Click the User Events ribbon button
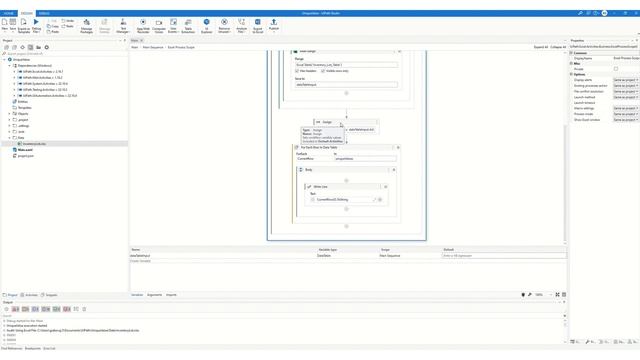This screenshot has height=360, width=640. 173,26
